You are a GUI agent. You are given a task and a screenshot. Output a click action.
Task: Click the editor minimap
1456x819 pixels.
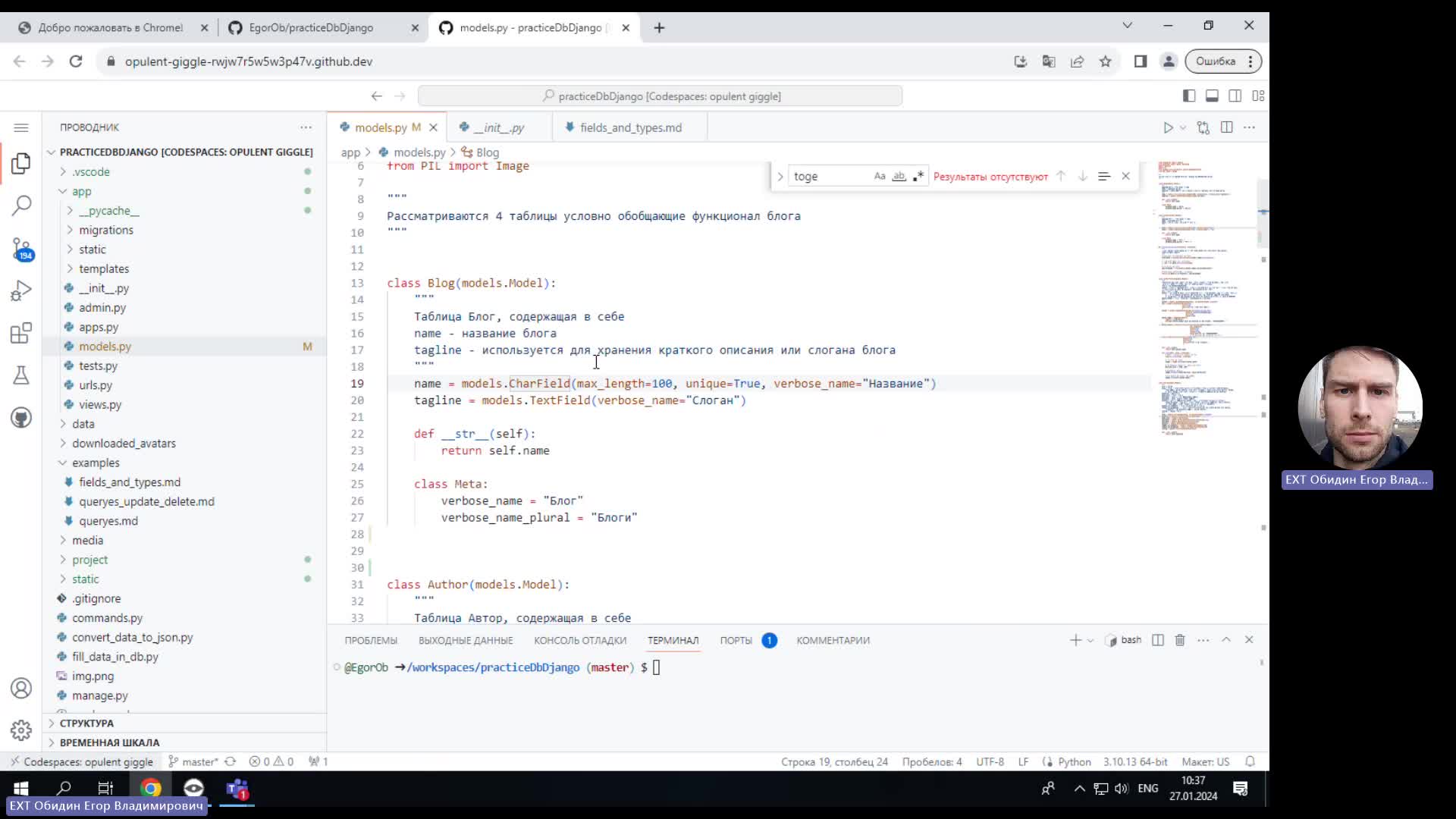click(1206, 298)
